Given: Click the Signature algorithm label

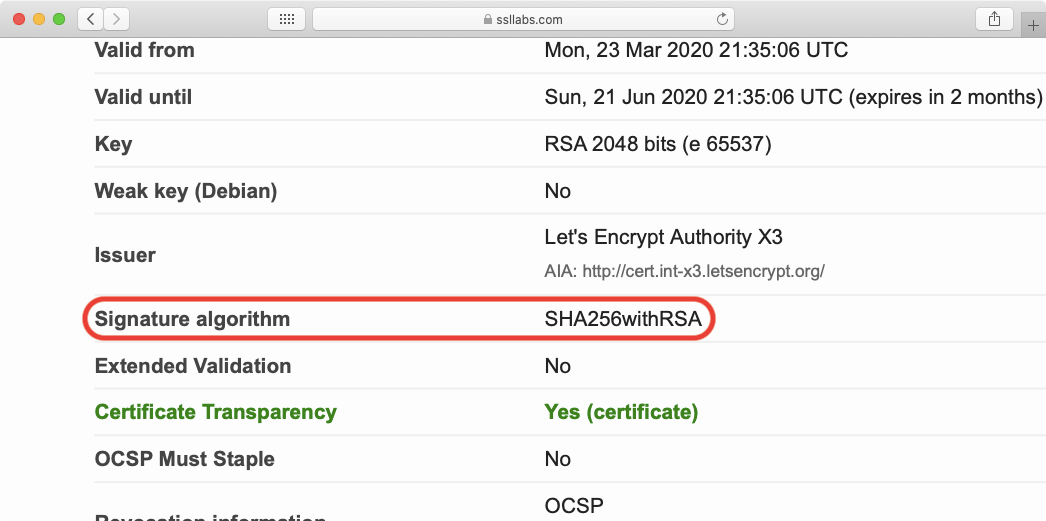Looking at the screenshot, I should click(192, 320).
